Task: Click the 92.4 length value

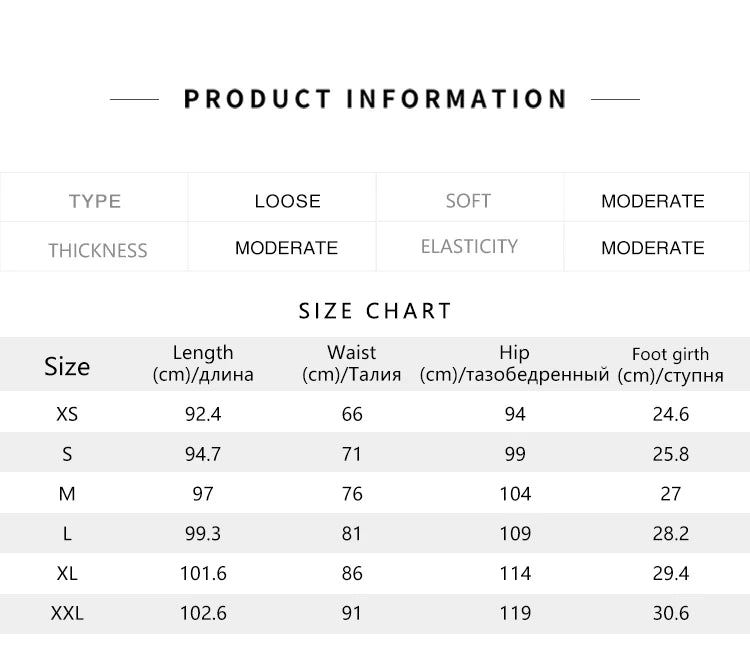Action: (x=203, y=414)
